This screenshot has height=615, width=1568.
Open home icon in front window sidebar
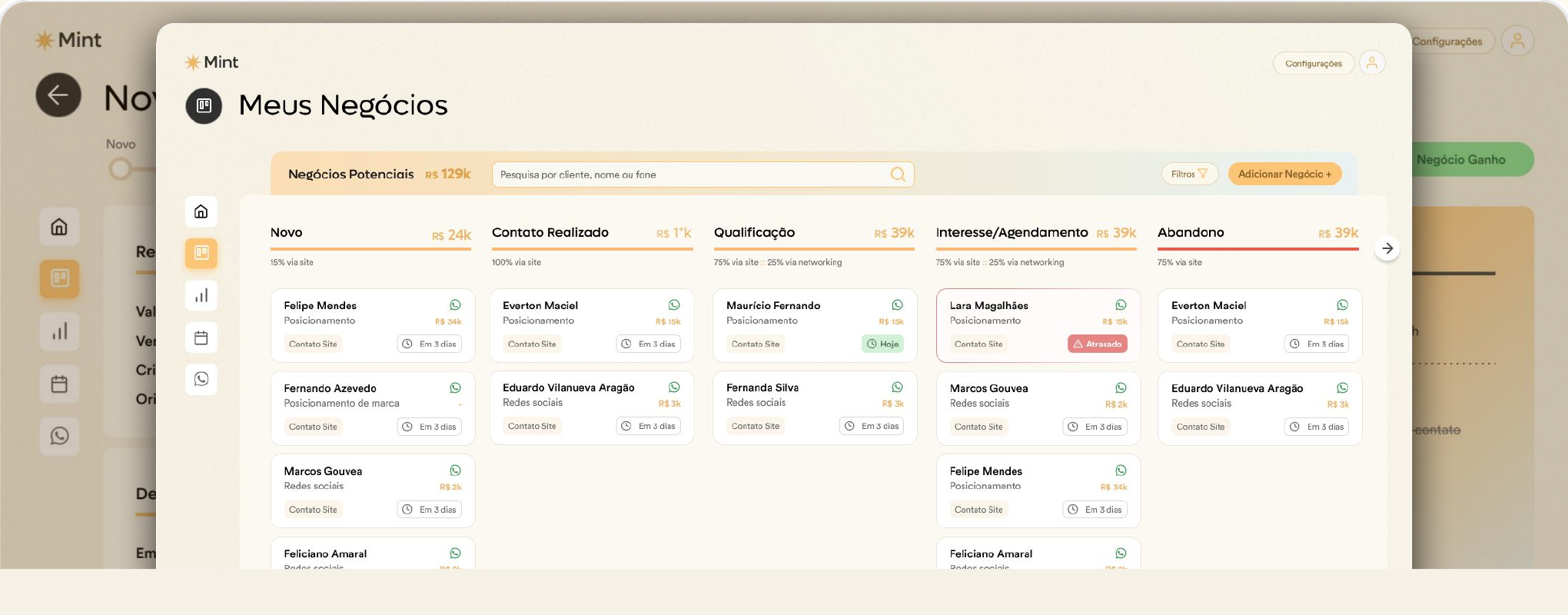tap(201, 211)
